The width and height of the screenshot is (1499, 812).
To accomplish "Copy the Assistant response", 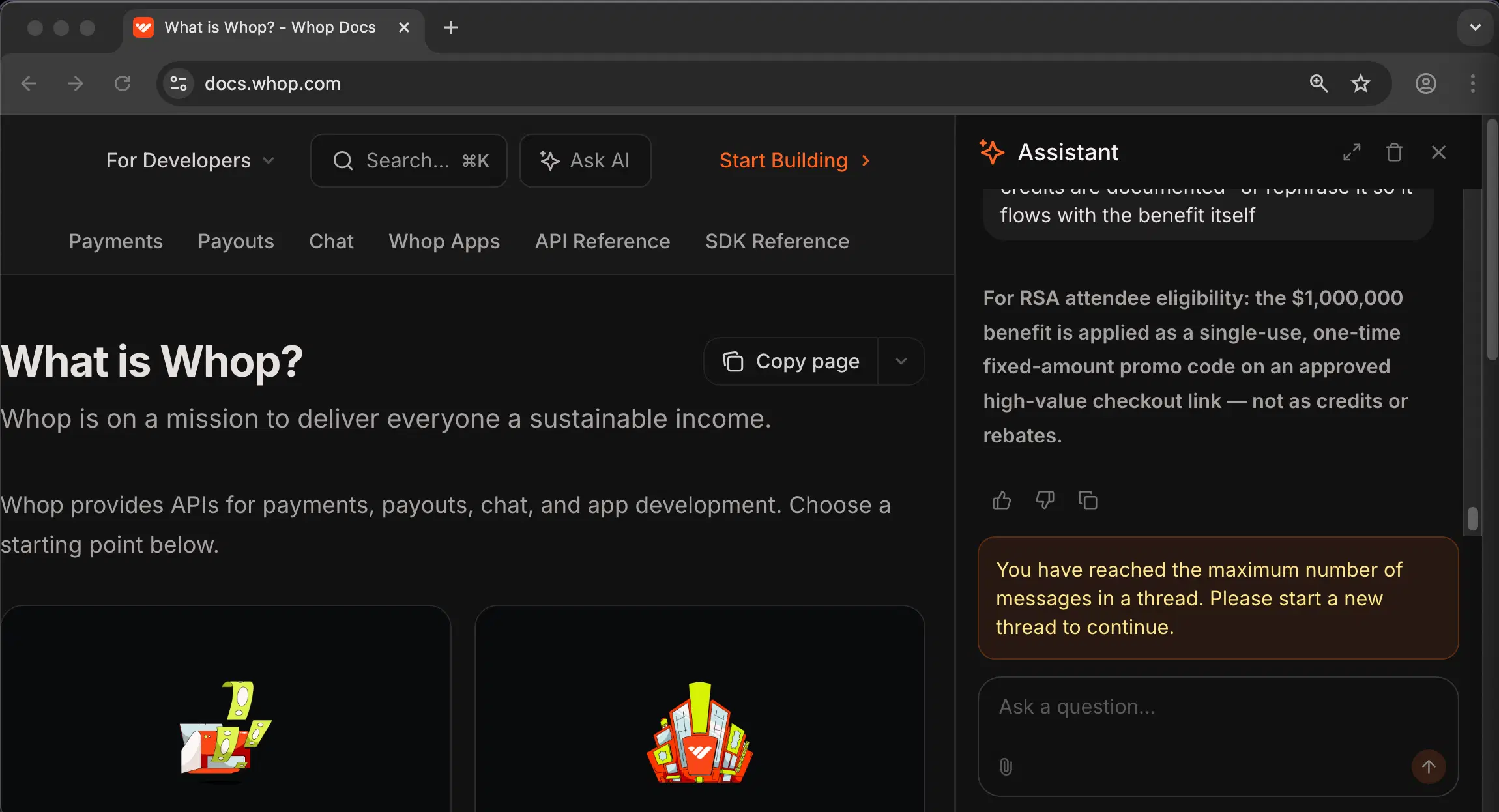I will tap(1088, 500).
